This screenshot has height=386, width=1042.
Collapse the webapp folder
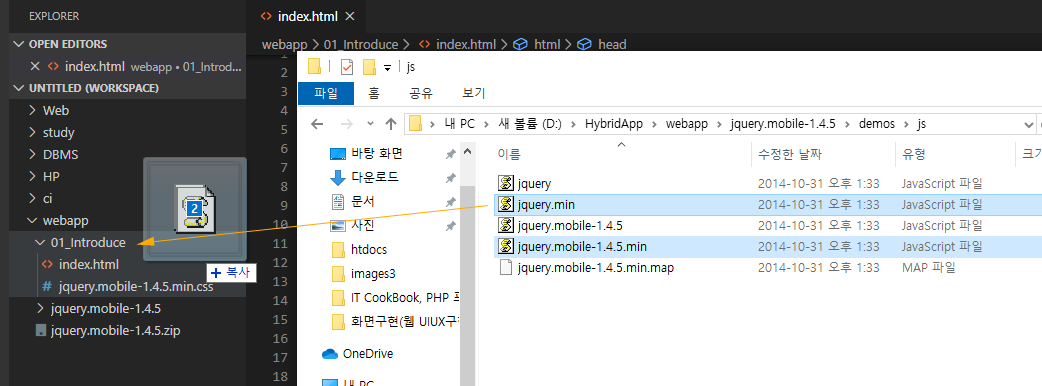pyautogui.click(x=33, y=220)
